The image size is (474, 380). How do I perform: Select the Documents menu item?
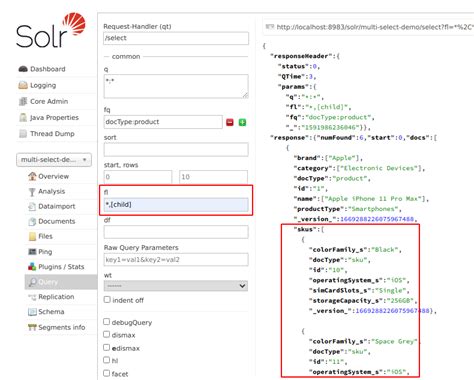[57, 221]
